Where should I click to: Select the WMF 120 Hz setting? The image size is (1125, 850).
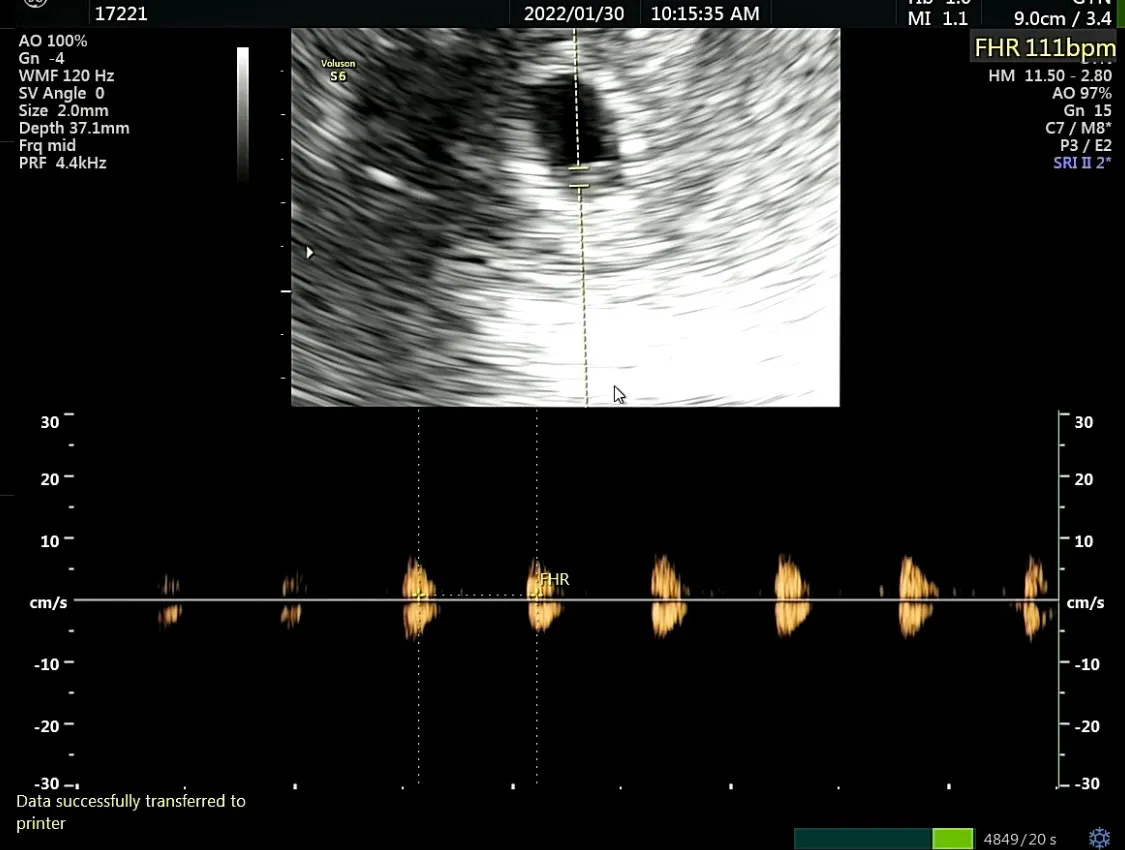pos(66,75)
